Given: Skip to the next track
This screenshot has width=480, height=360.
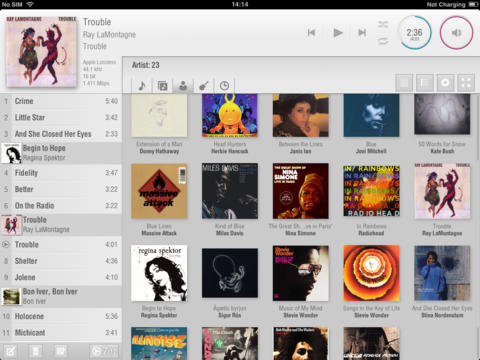Looking at the screenshot, I should (362, 32).
